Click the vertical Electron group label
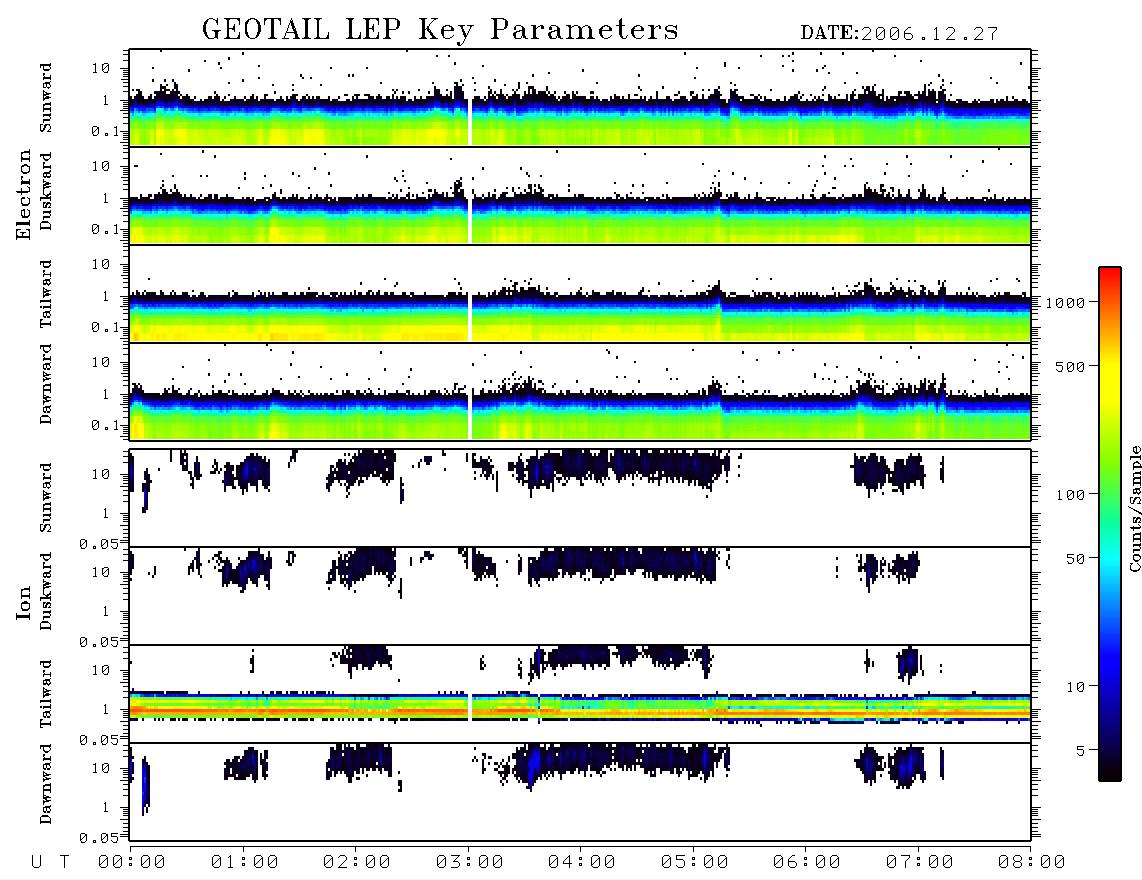This screenshot has width=1142, height=880. pos(23,195)
